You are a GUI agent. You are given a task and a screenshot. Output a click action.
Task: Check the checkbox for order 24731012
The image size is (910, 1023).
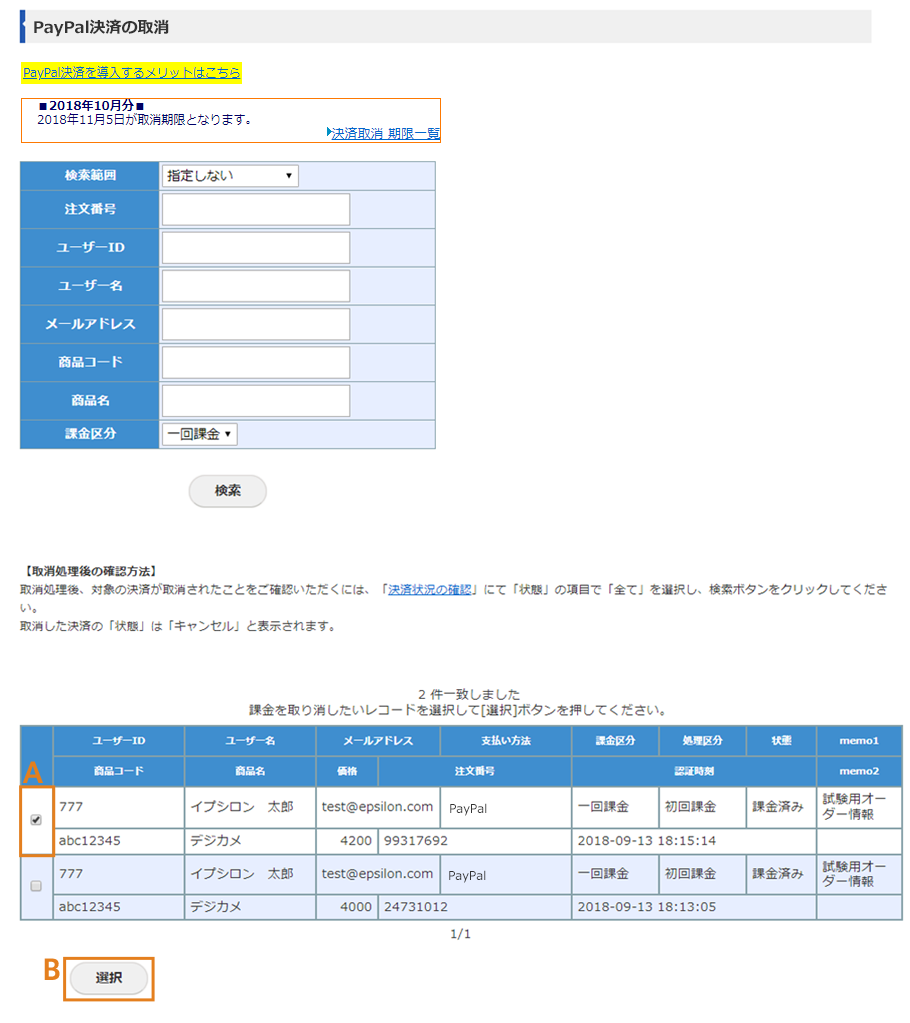[x=36, y=886]
